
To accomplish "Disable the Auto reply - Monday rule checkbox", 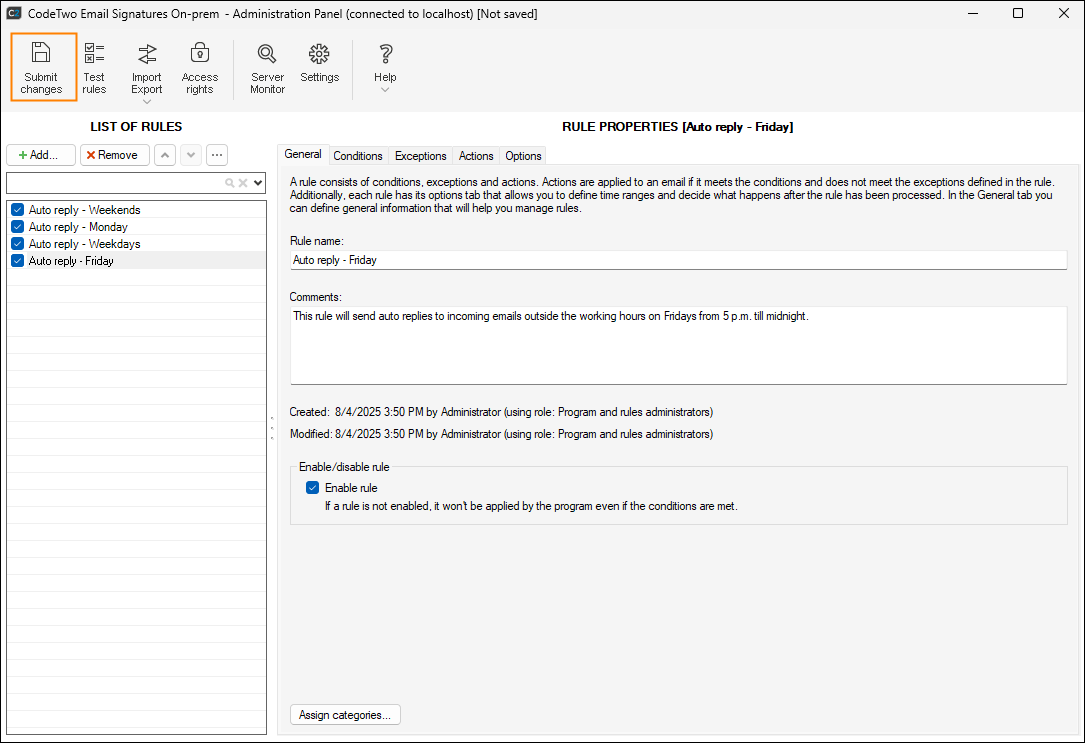I will 17,227.
